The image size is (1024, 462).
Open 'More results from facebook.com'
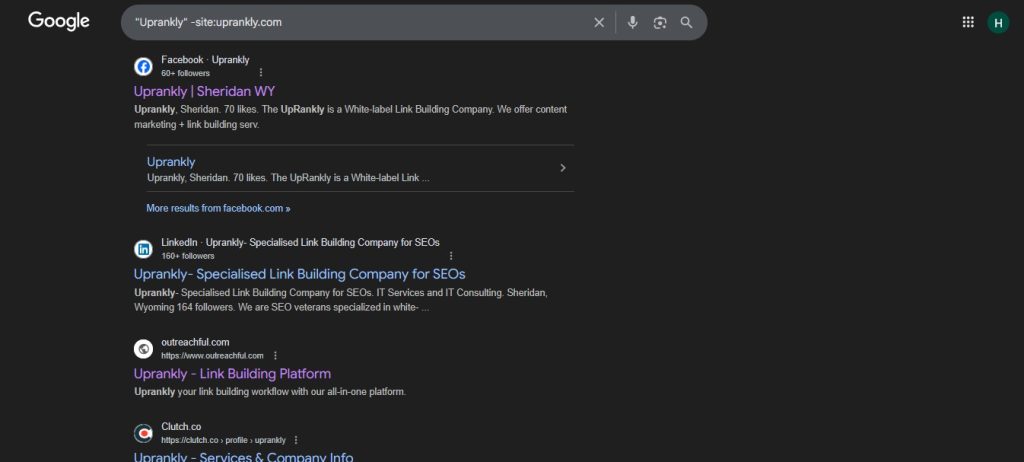point(218,208)
